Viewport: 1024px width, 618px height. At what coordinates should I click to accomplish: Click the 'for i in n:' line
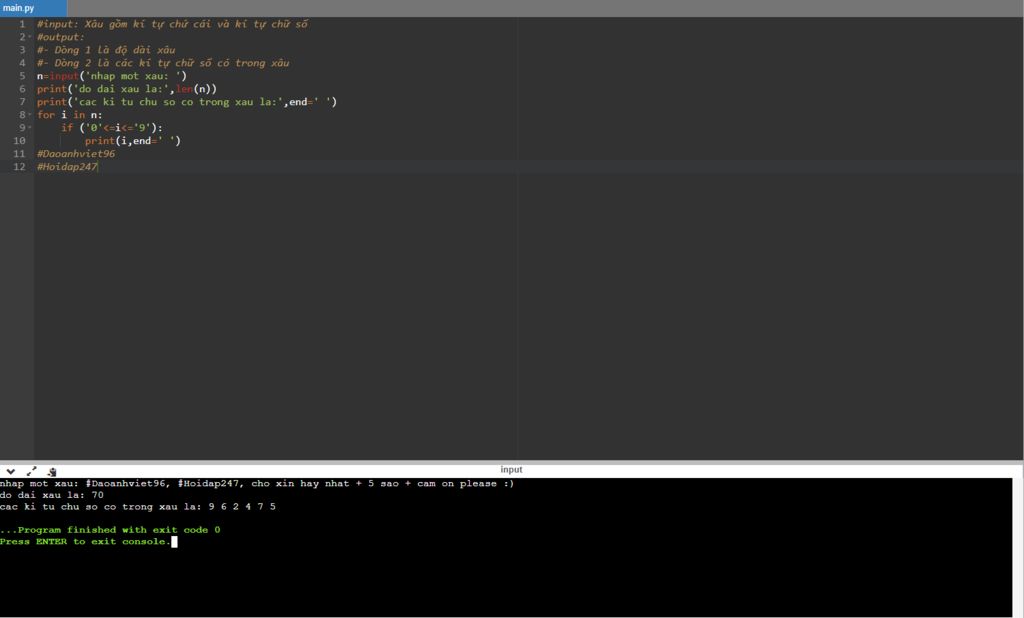tap(69, 115)
